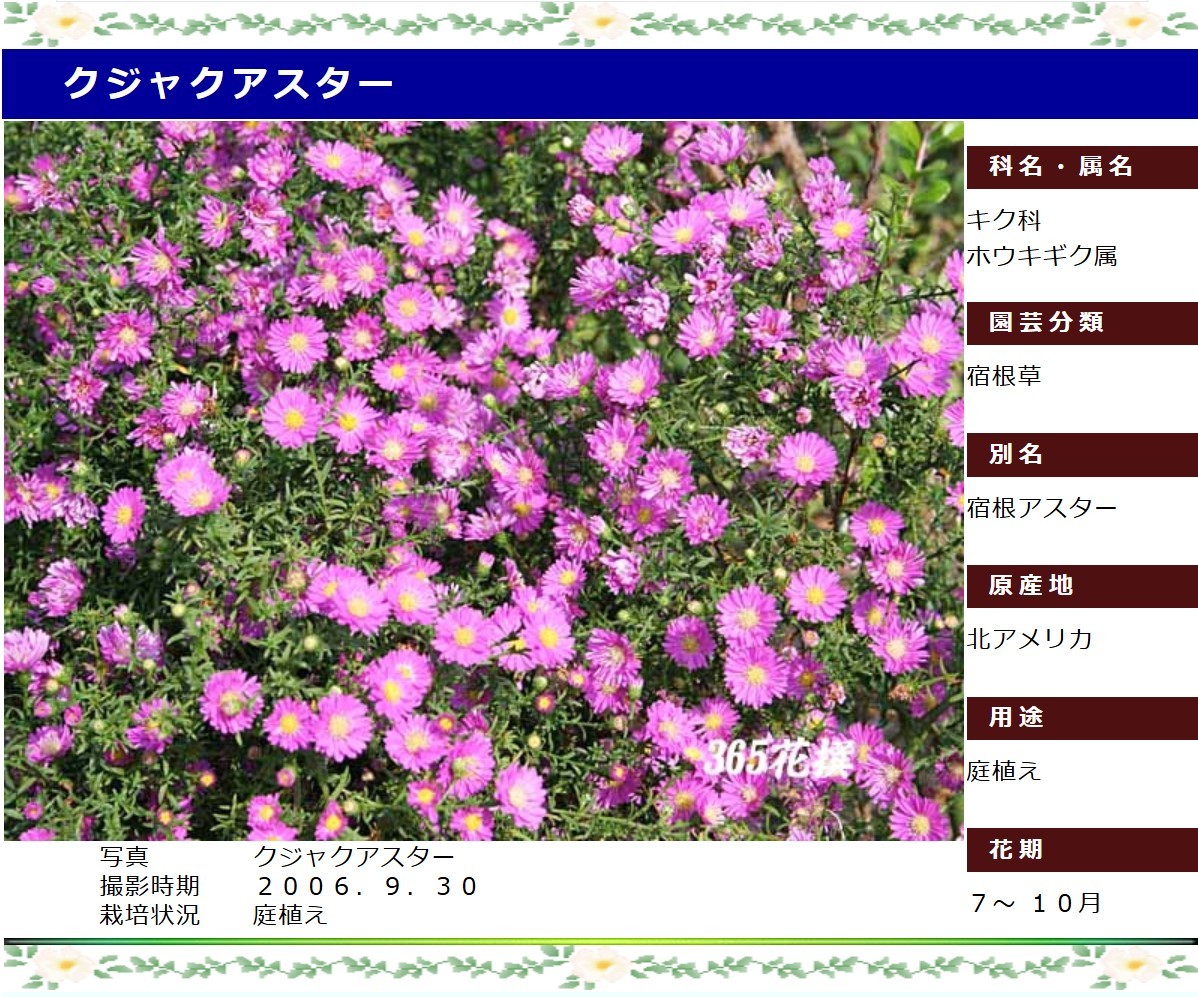Click the center rose in top border
This screenshot has height=997, width=1198.
pos(602,21)
